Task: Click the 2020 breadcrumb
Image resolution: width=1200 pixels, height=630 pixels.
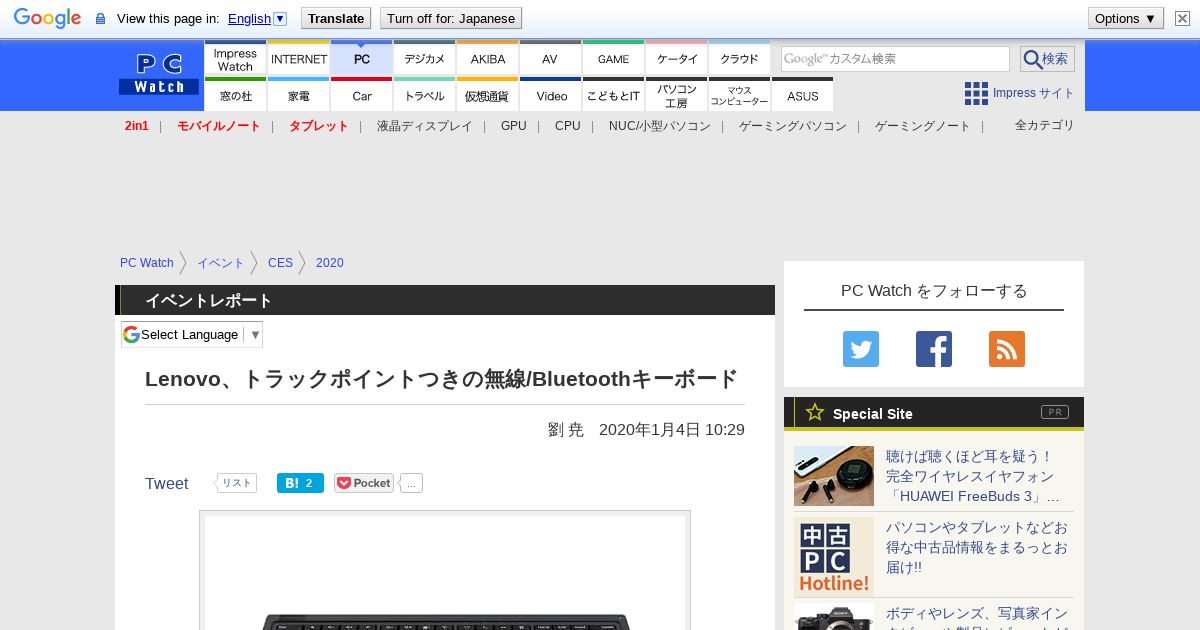Action: (329, 263)
